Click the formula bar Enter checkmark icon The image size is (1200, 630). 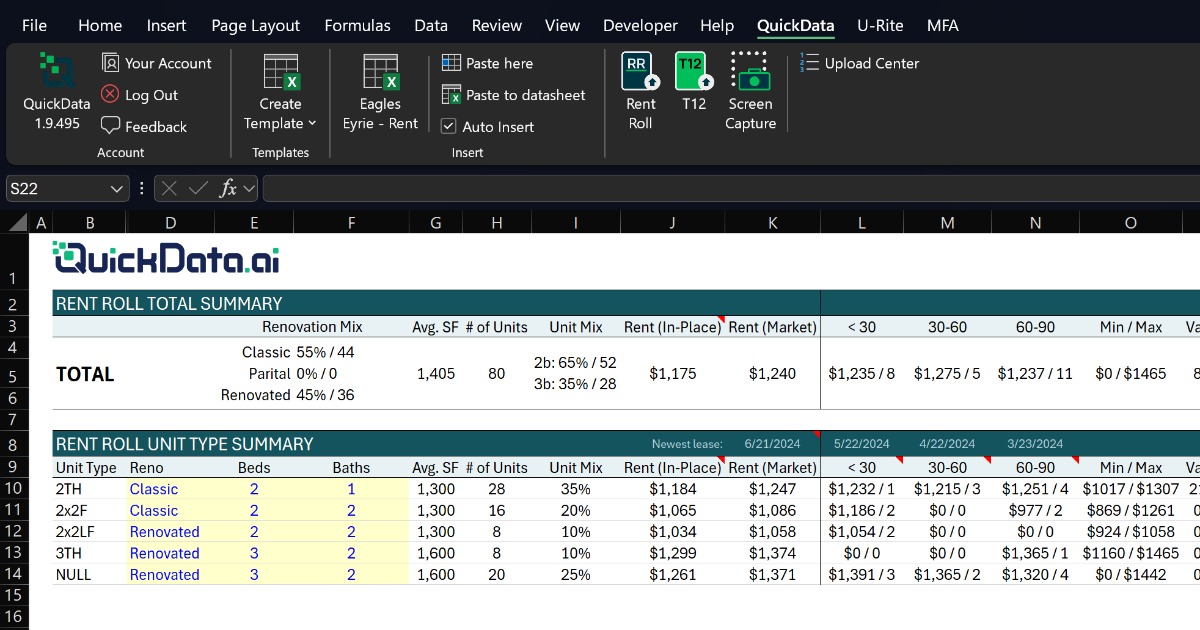[x=198, y=188]
